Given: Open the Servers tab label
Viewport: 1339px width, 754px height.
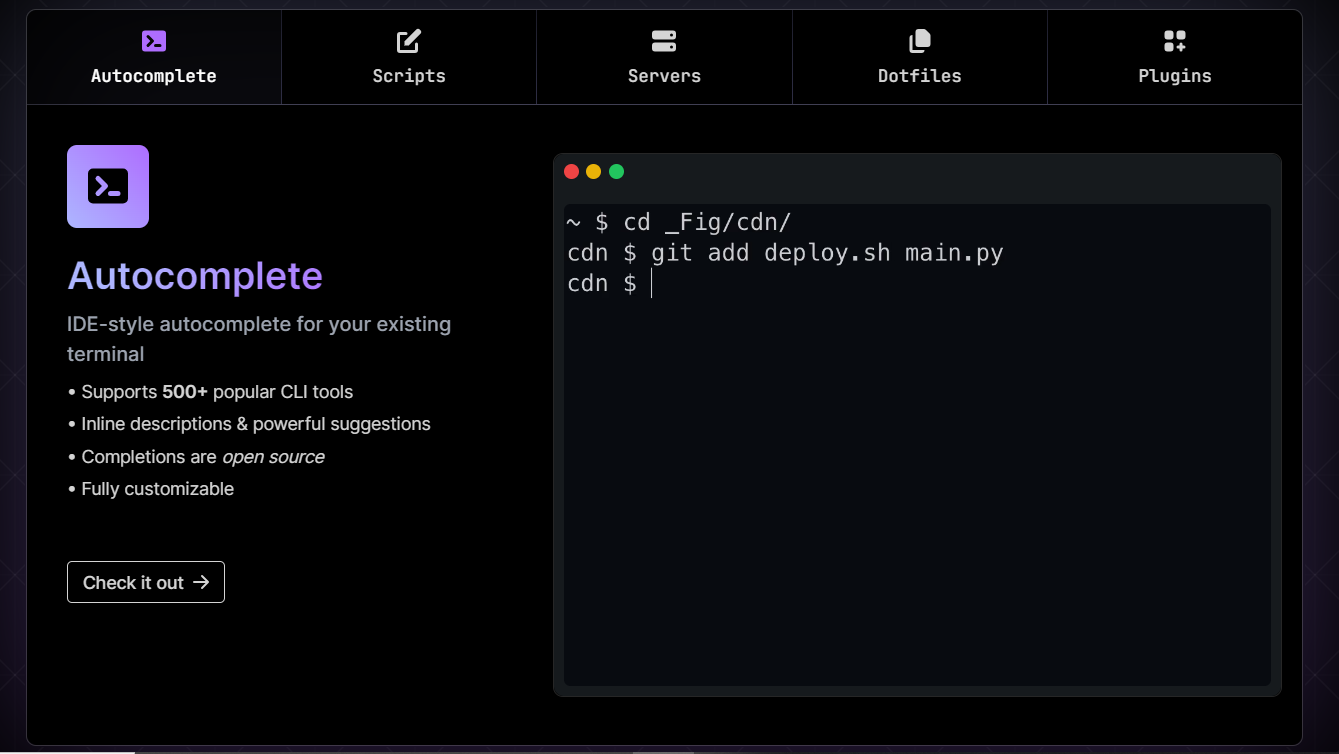Looking at the screenshot, I should tap(664, 76).
